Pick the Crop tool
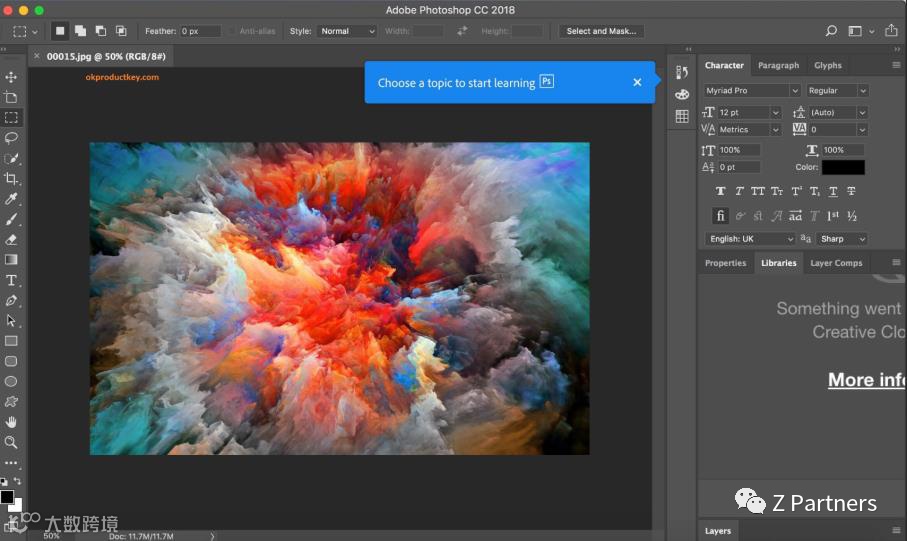The height and width of the screenshot is (541, 907). pyautogui.click(x=11, y=178)
